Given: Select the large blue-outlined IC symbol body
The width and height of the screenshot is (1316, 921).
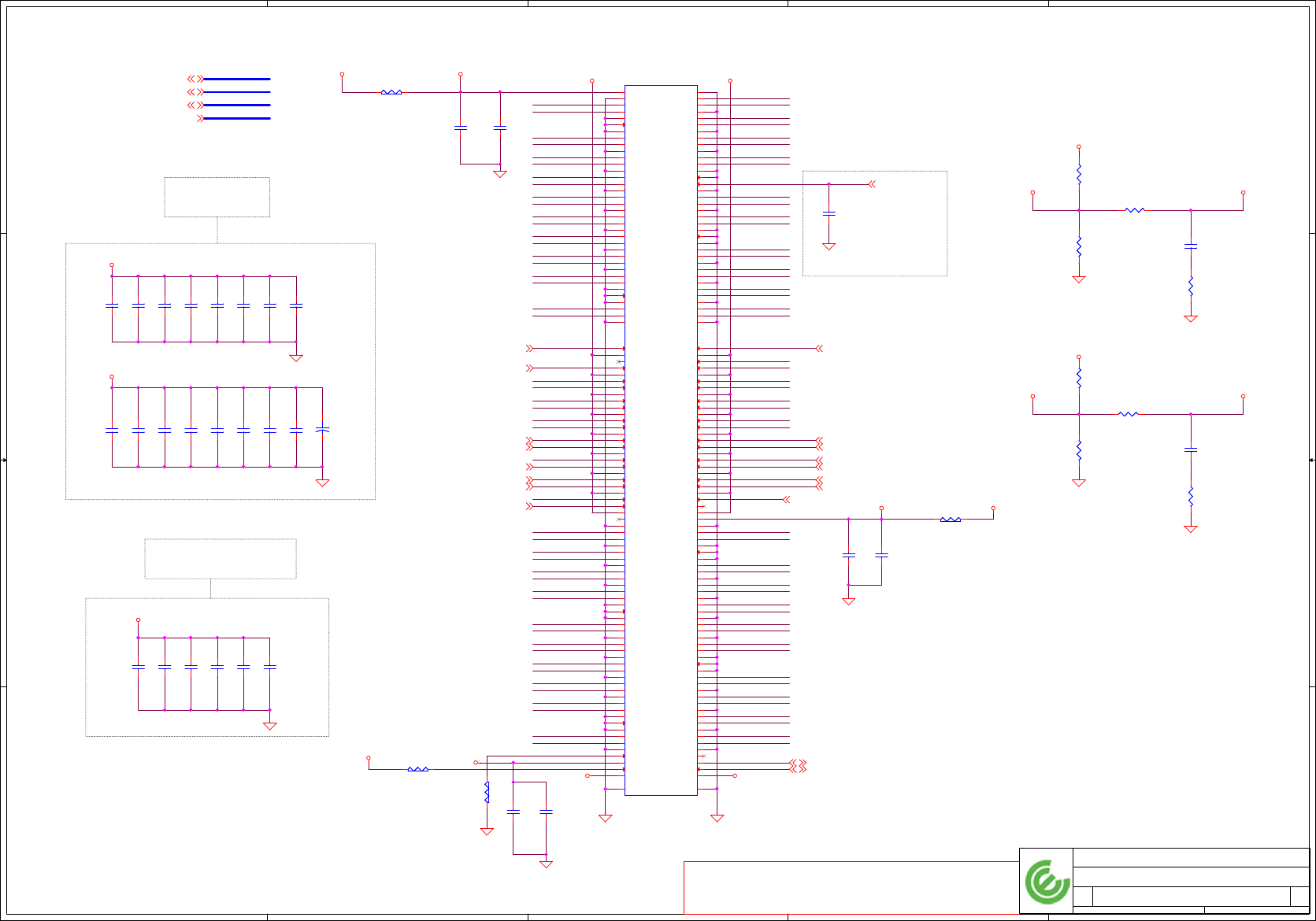Looking at the screenshot, I should (x=661, y=440).
